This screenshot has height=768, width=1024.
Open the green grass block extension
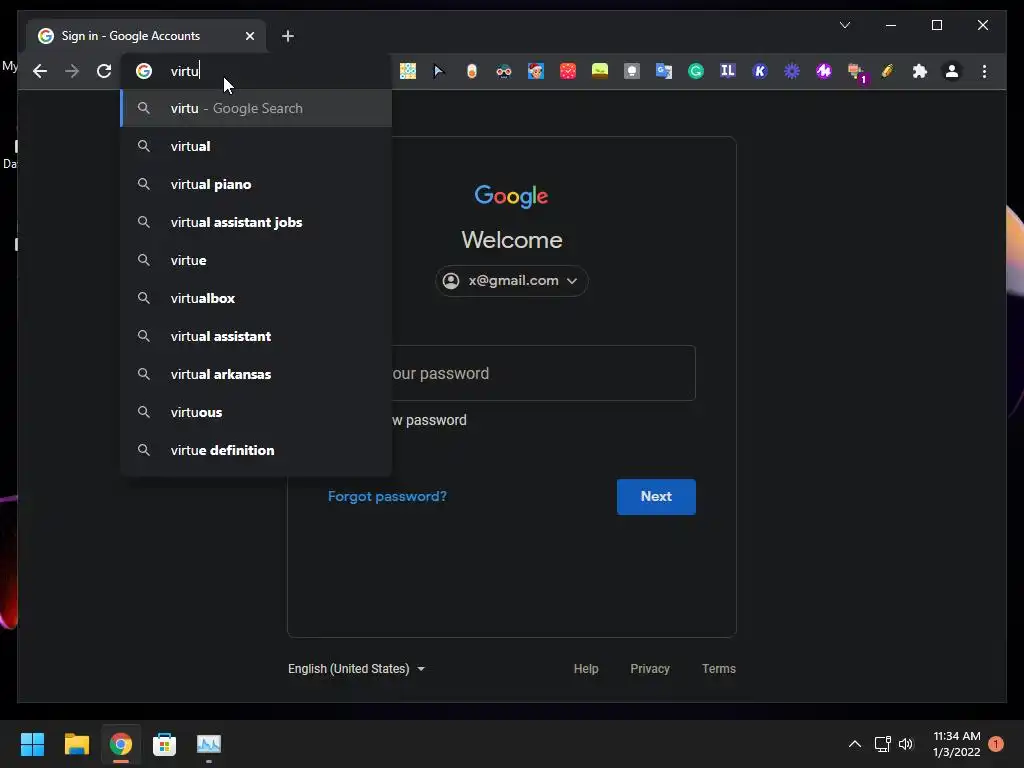[600, 71]
